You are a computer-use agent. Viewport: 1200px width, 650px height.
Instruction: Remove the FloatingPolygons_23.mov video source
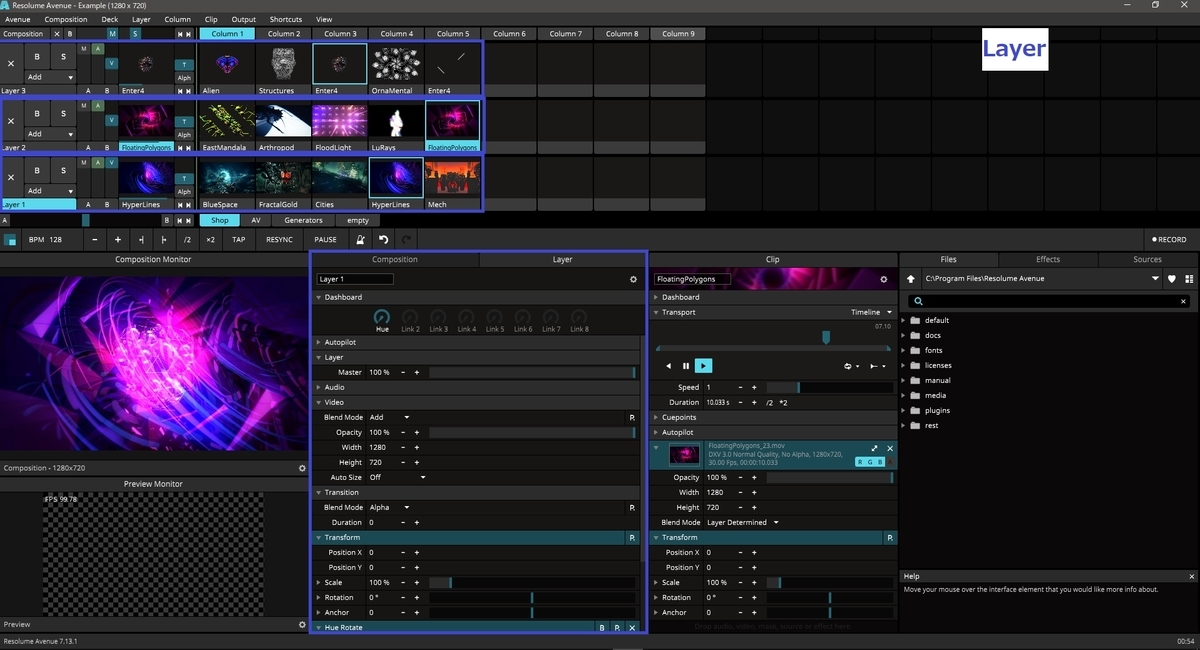tap(890, 449)
